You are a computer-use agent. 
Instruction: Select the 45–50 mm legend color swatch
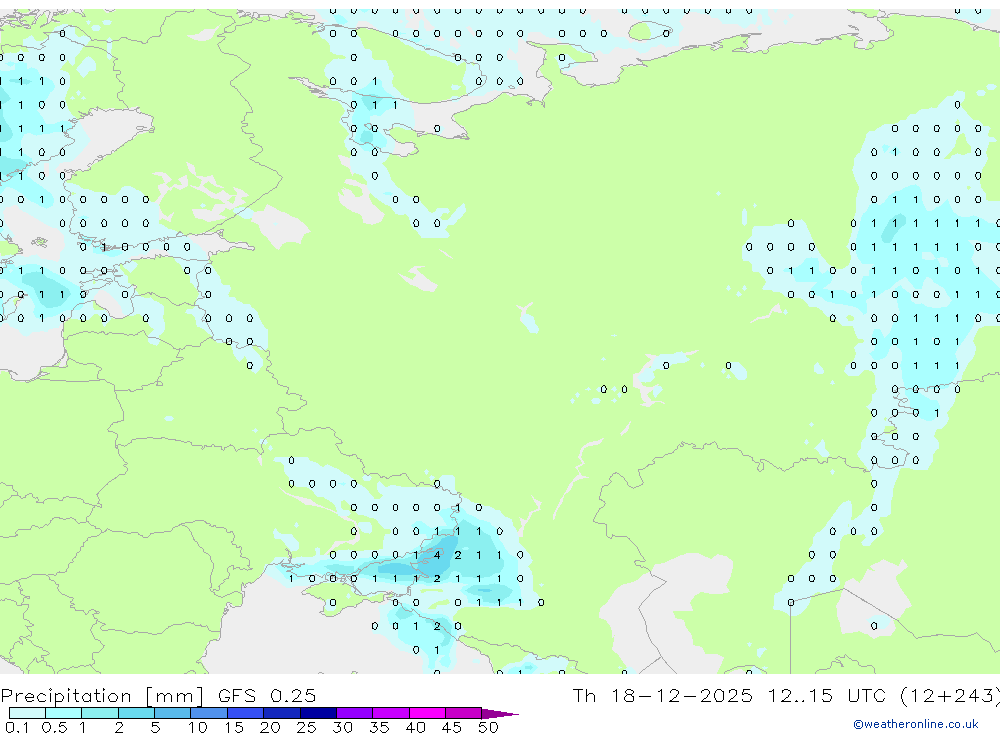coord(464,713)
